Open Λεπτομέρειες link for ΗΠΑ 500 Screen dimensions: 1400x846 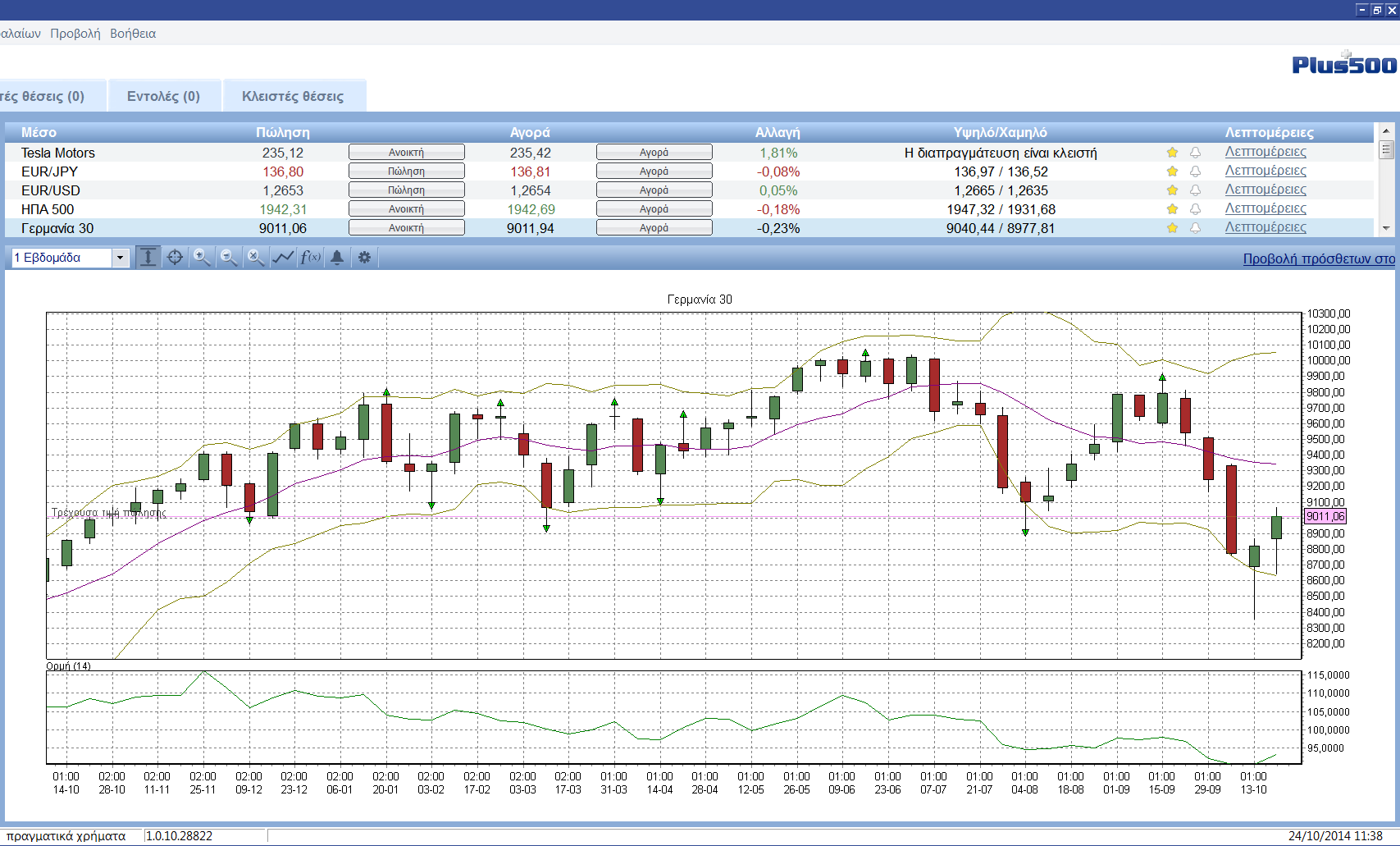[1265, 208]
